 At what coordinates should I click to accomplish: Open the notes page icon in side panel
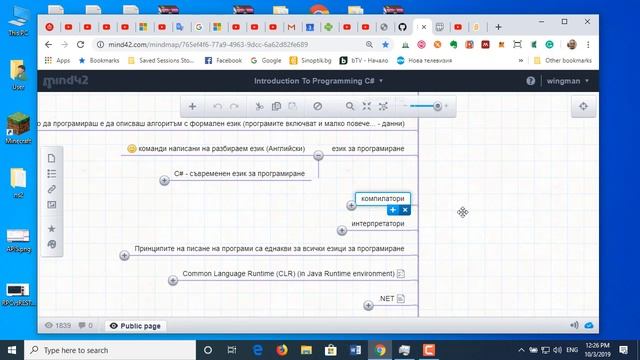[x=51, y=158]
